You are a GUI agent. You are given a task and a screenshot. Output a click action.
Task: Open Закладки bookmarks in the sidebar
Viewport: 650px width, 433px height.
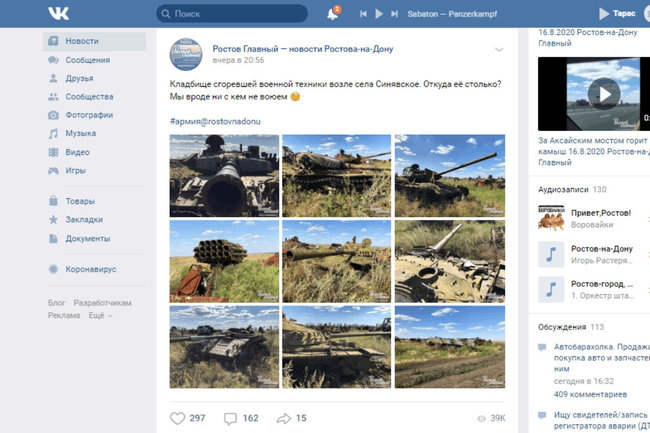[86, 220]
